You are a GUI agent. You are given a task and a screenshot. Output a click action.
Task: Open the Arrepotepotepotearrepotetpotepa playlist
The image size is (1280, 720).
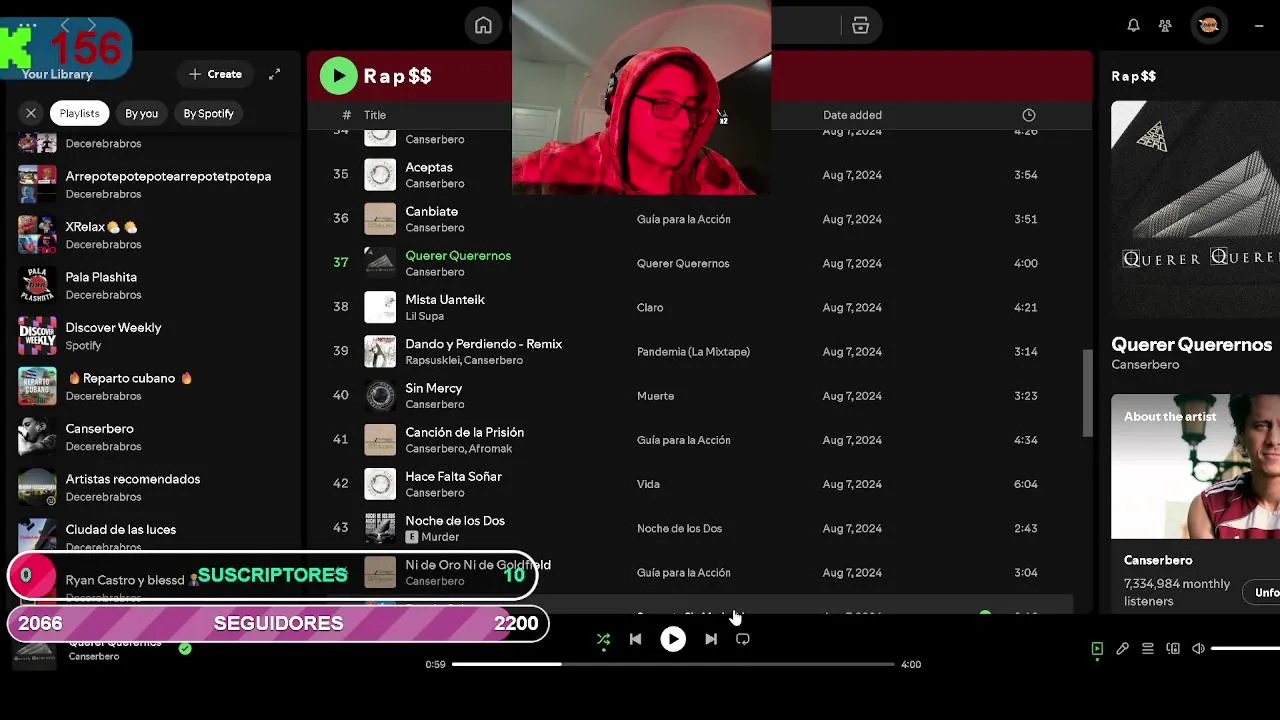point(155,184)
